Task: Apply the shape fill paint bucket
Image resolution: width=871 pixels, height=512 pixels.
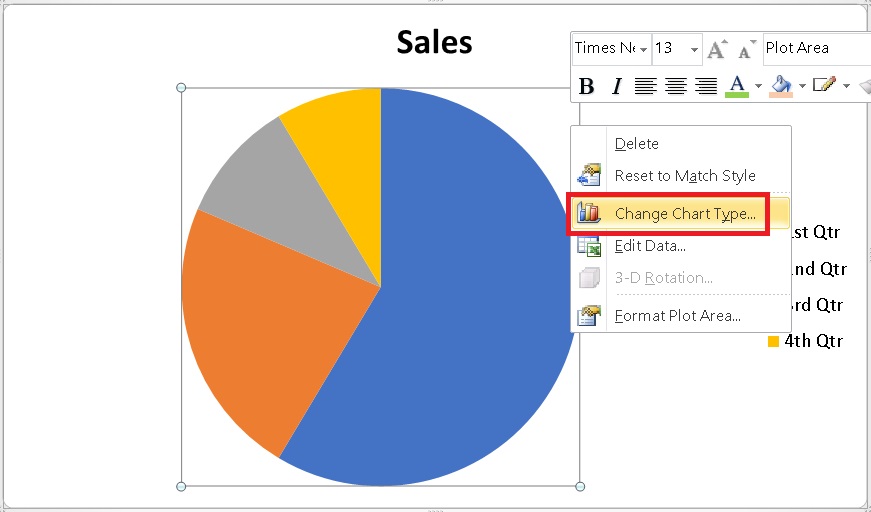Action: [781, 86]
